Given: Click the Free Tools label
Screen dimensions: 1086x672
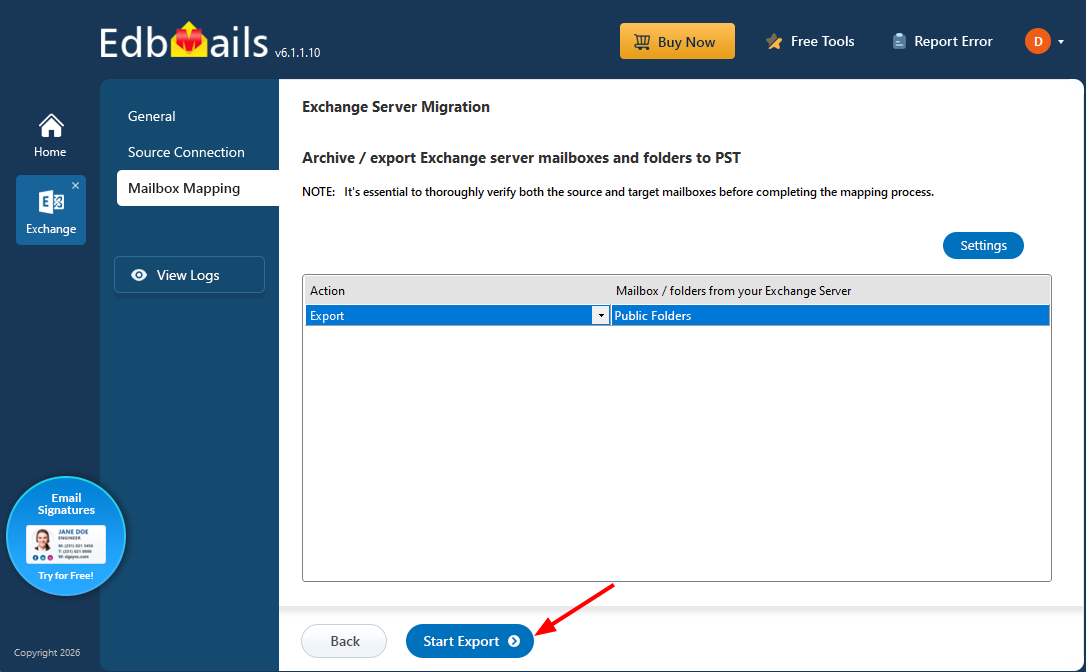Looking at the screenshot, I should [823, 42].
